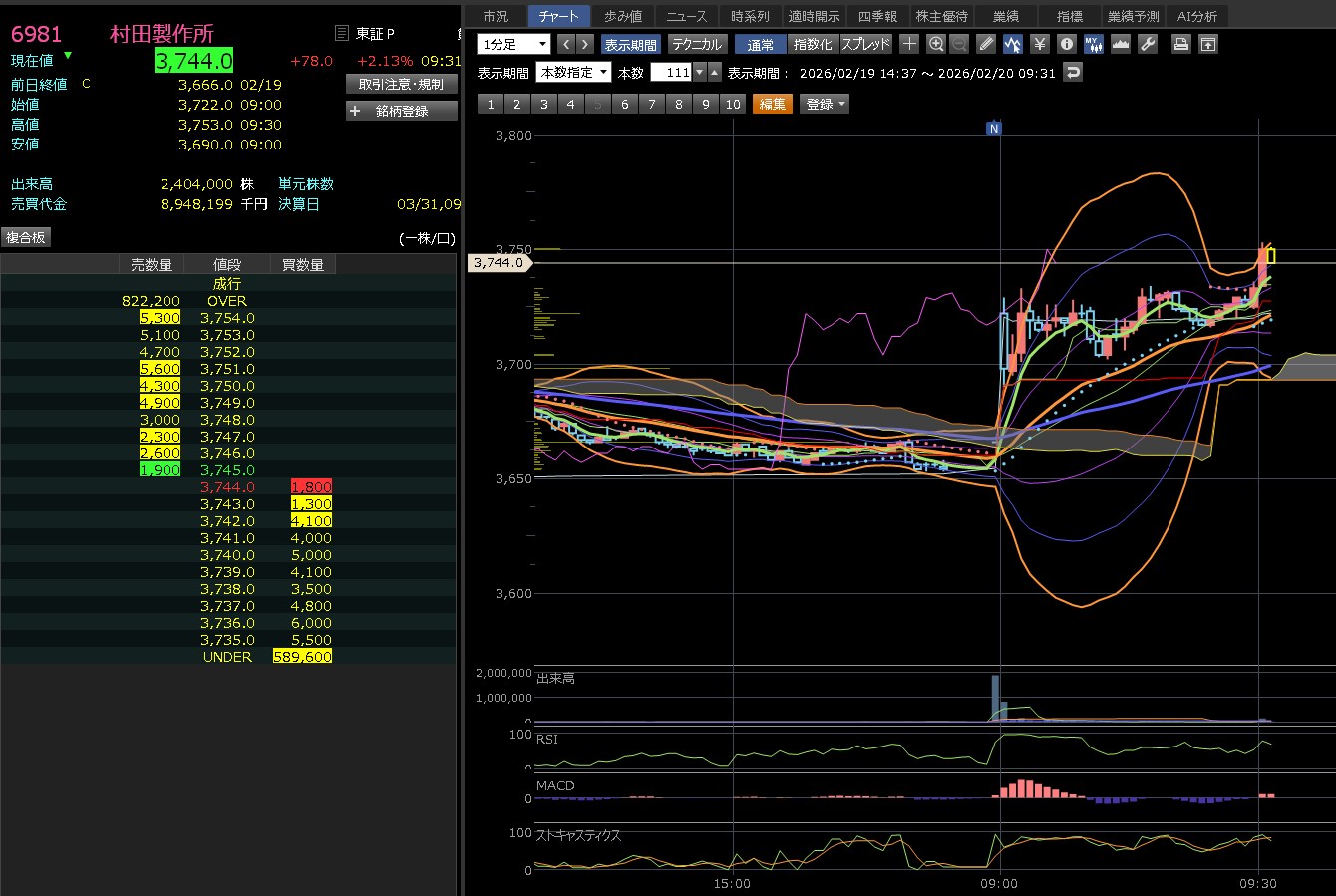Click the reset display period arrow icon

pyautogui.click(x=1072, y=73)
